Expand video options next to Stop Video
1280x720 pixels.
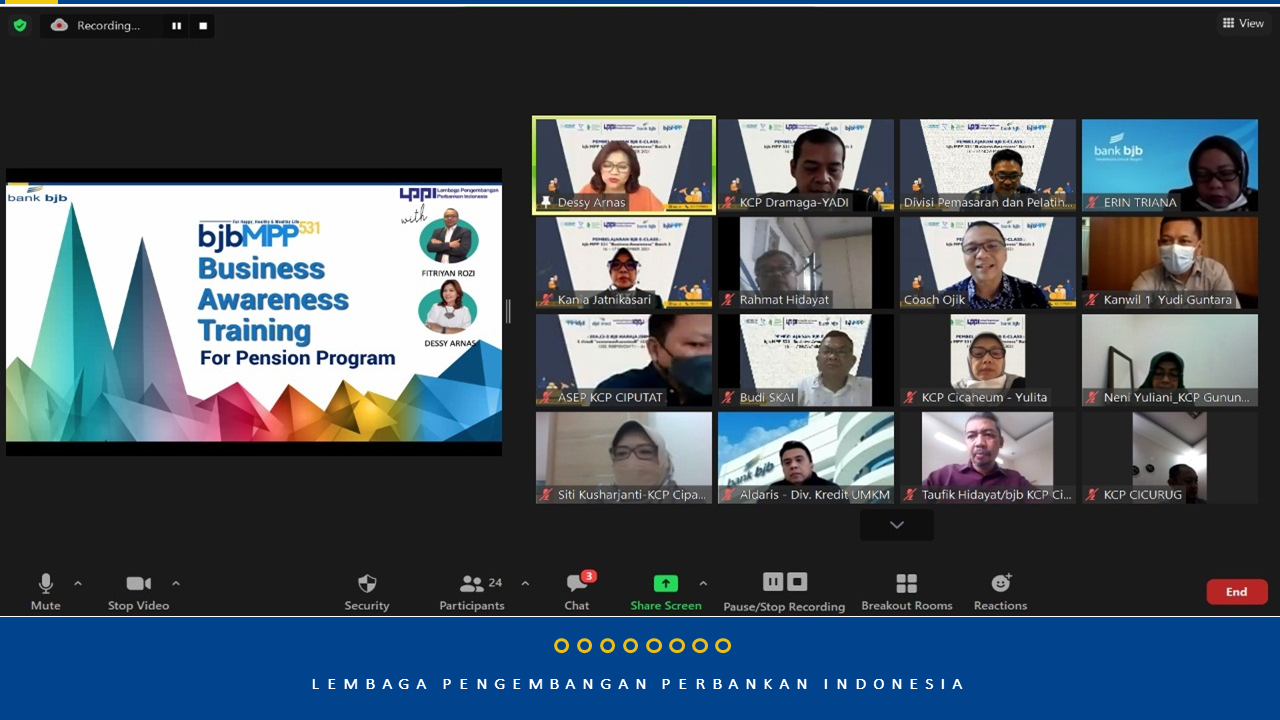176,583
